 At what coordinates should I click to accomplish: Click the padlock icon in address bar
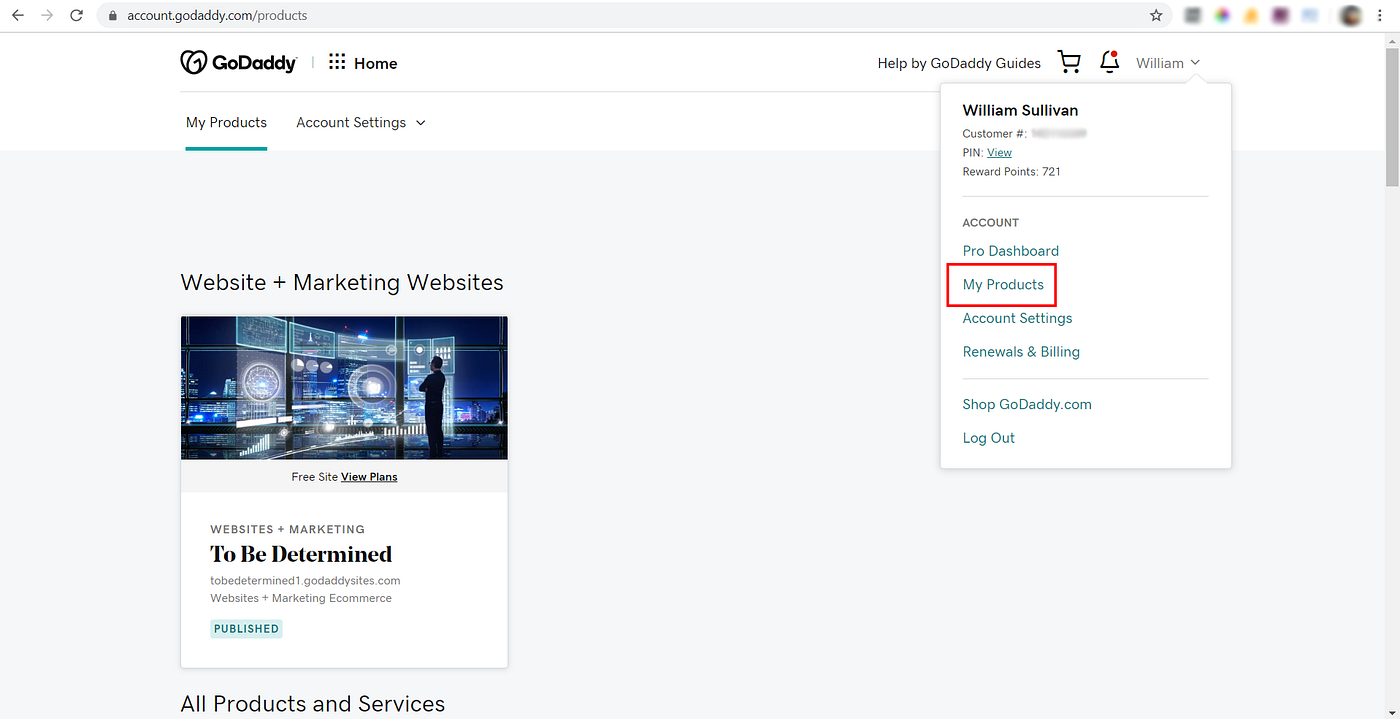[x=112, y=16]
